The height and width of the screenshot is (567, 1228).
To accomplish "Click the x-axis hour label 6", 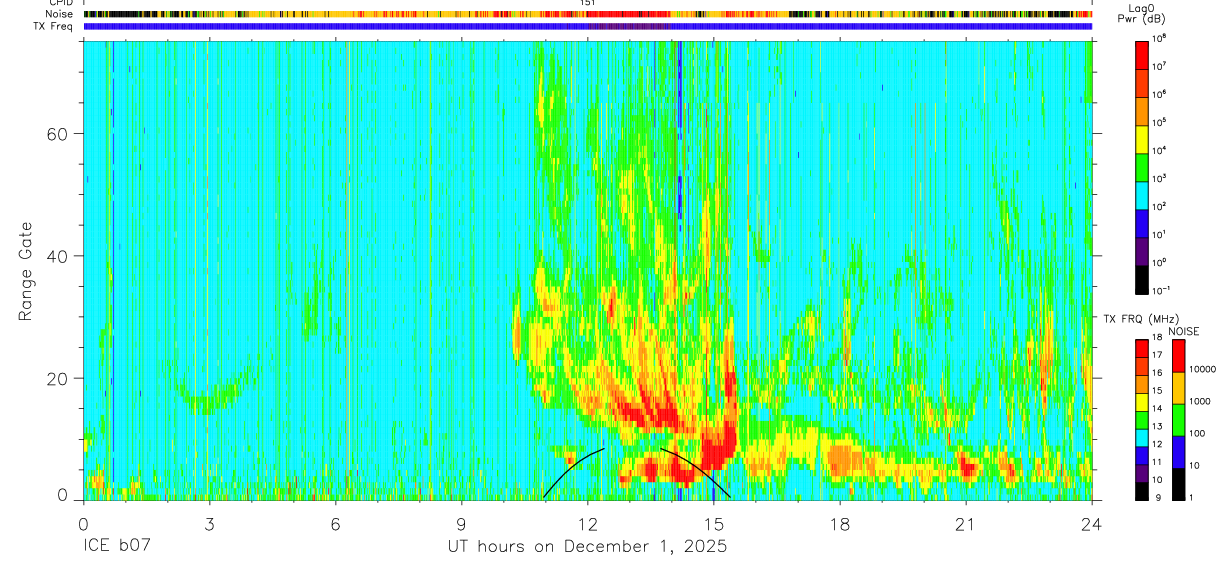I will pos(335,522).
